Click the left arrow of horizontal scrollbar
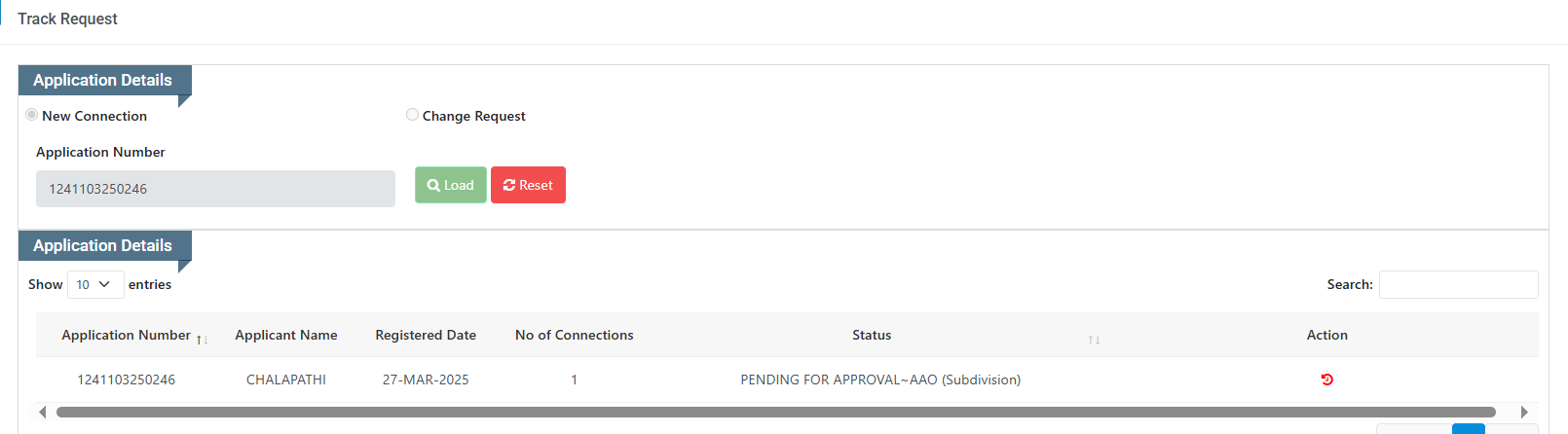 click(x=42, y=412)
